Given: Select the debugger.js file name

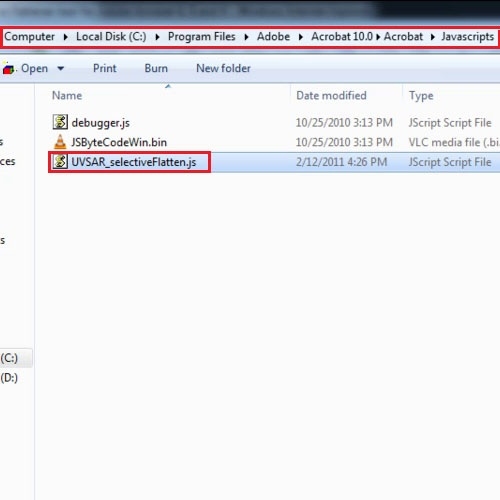Looking at the screenshot, I should [101, 123].
